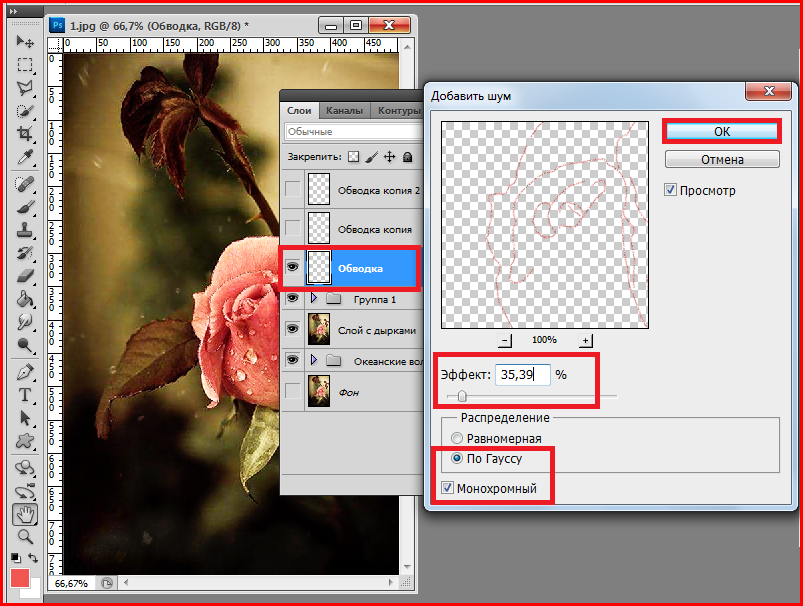Toggle the Просмотр preview checkbox
Viewport: 803px width, 606px height.
(670, 190)
